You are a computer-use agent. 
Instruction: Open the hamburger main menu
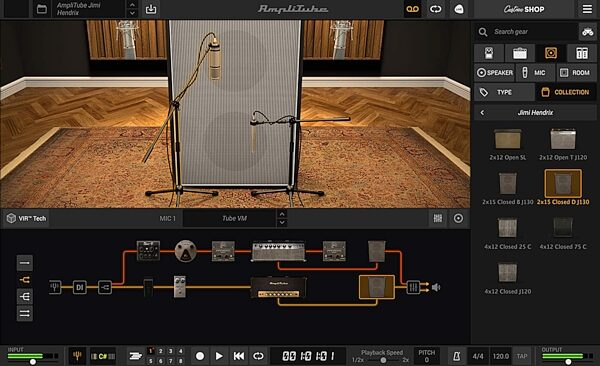pos(587,9)
